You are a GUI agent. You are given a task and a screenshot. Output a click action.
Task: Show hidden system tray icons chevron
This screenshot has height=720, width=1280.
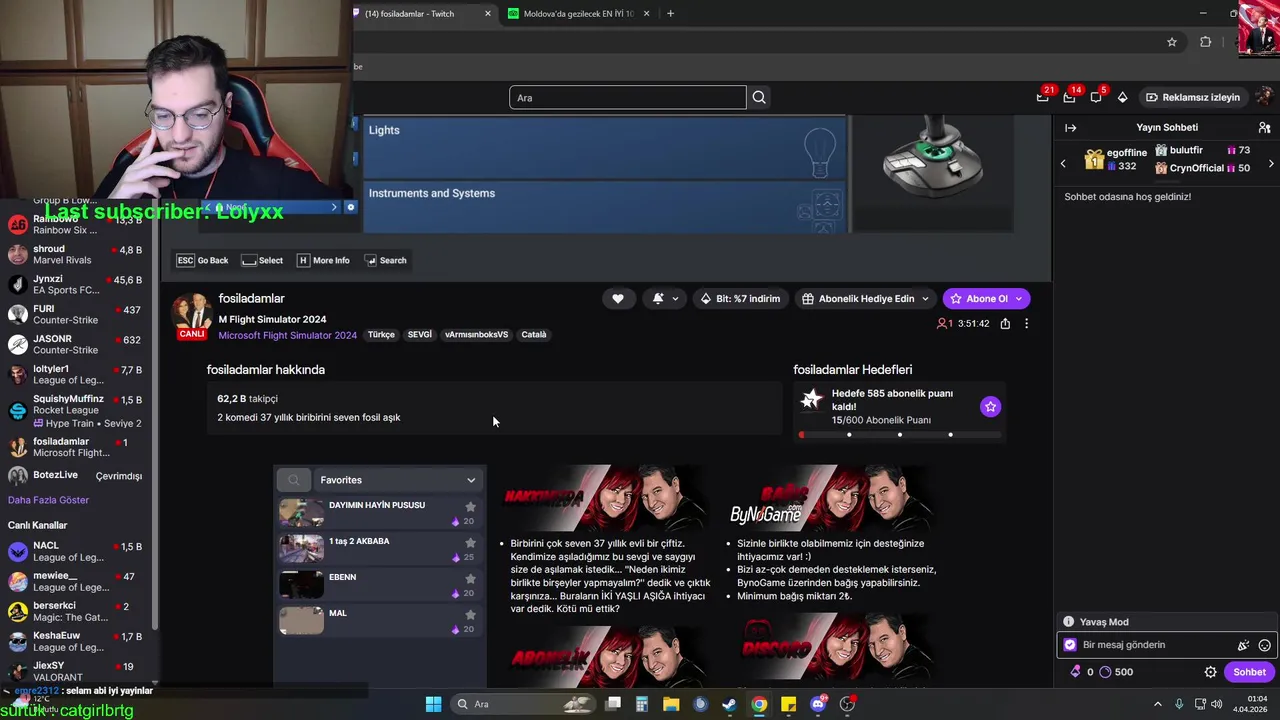click(x=1158, y=704)
